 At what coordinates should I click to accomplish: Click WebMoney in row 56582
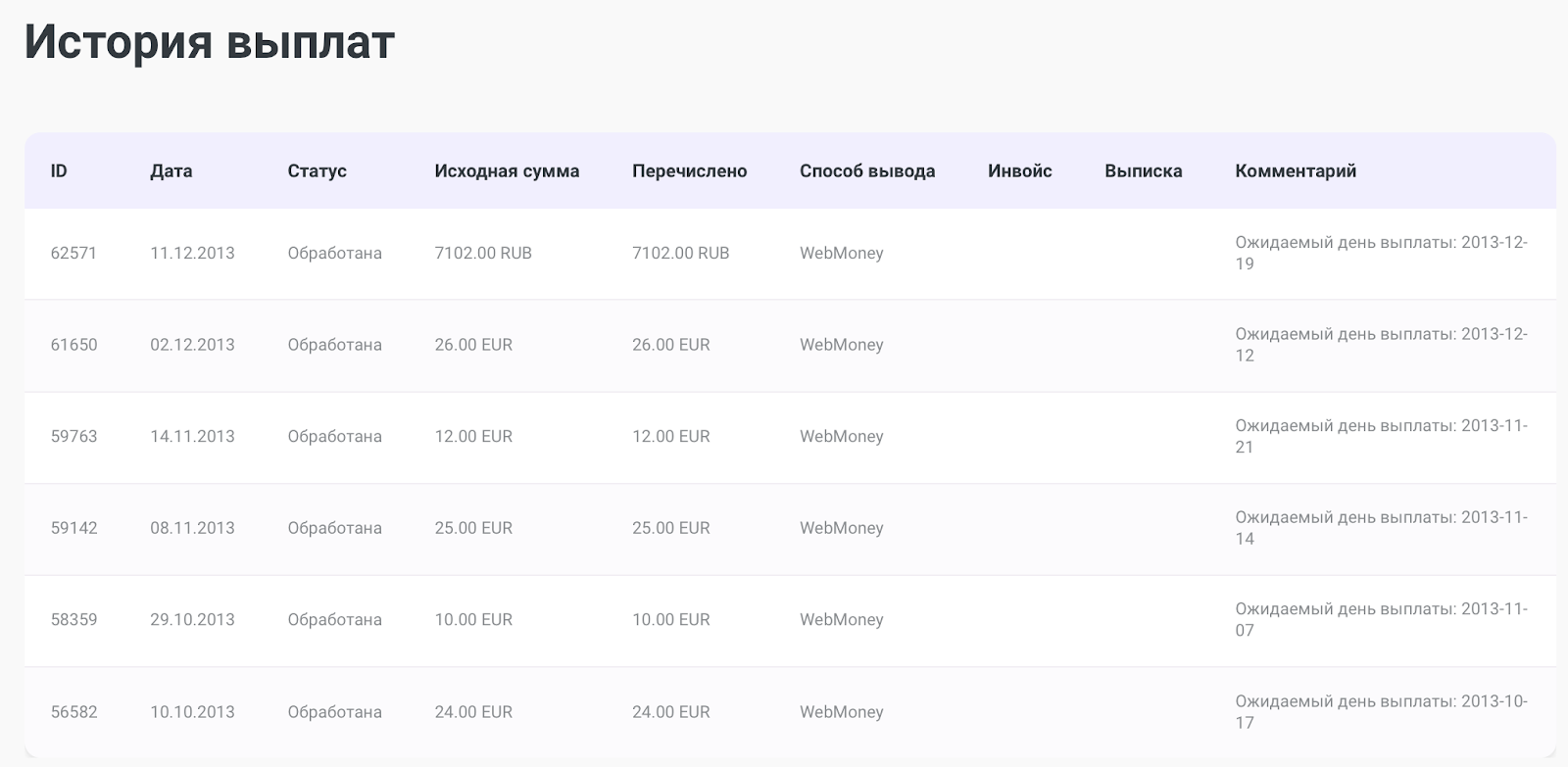pos(842,712)
